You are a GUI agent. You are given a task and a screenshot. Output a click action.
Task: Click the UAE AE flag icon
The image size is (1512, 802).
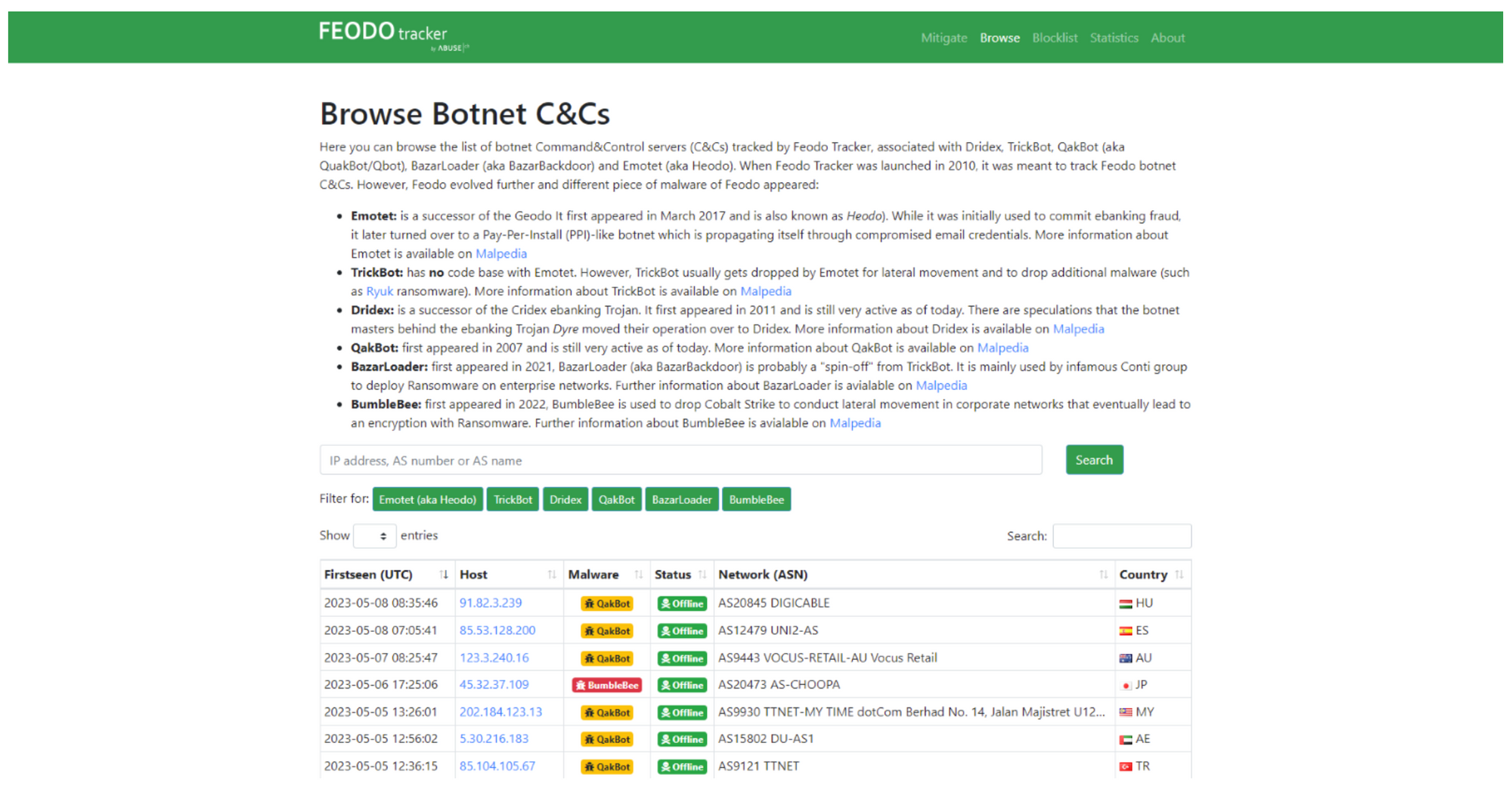[x=1126, y=740]
